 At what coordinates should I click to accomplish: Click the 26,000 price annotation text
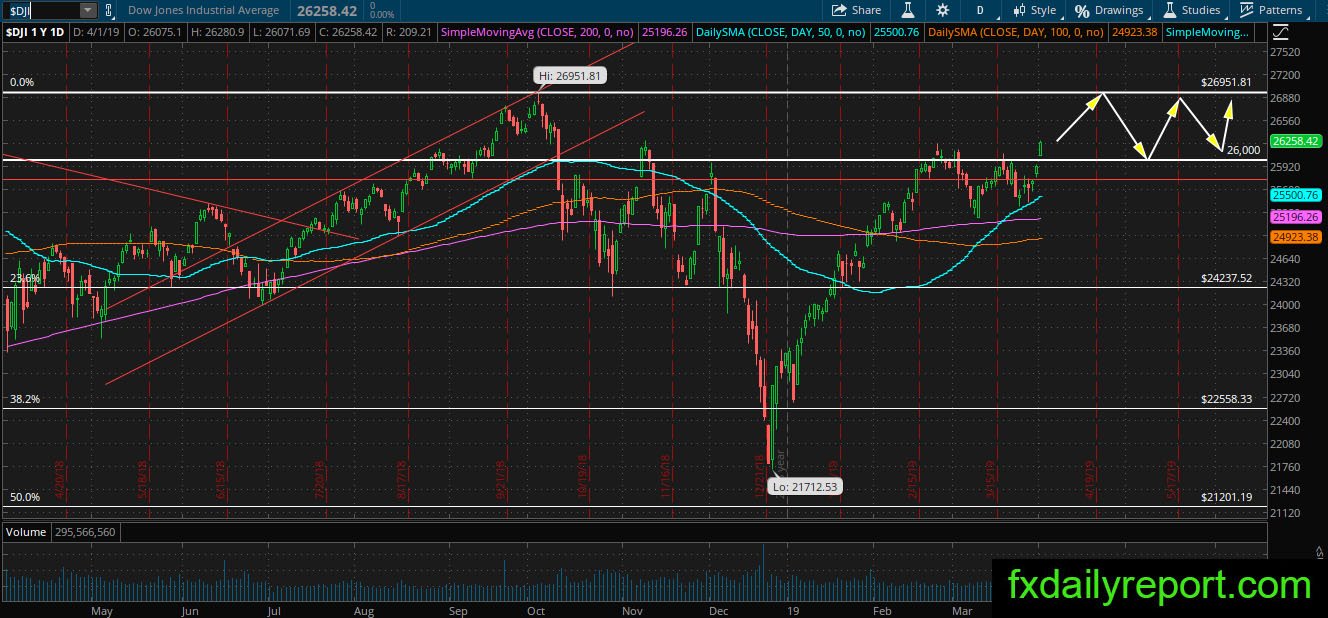coord(1243,149)
